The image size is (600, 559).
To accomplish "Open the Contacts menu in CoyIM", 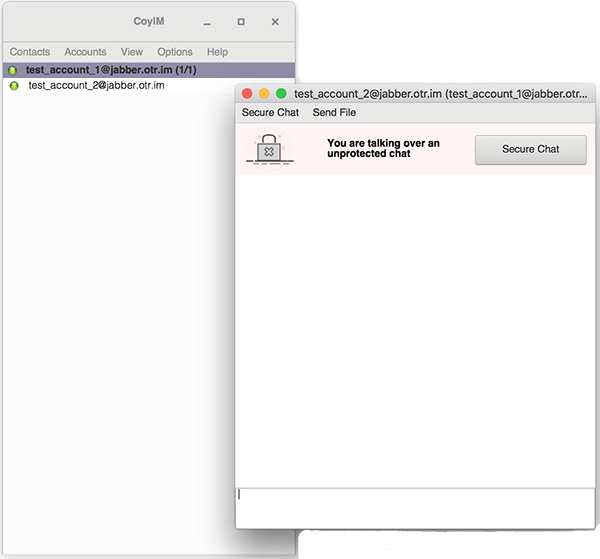I will point(30,52).
